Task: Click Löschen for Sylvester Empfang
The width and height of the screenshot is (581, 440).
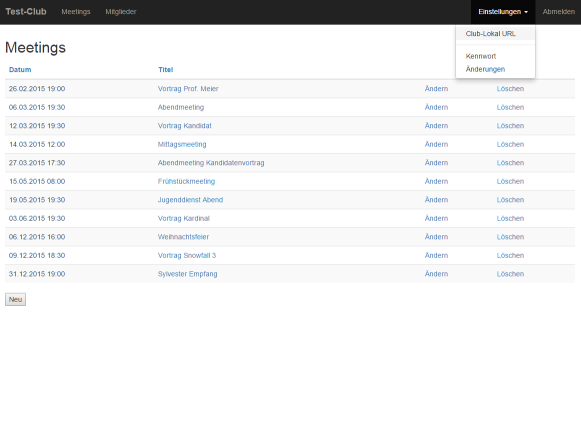Action: [510, 274]
